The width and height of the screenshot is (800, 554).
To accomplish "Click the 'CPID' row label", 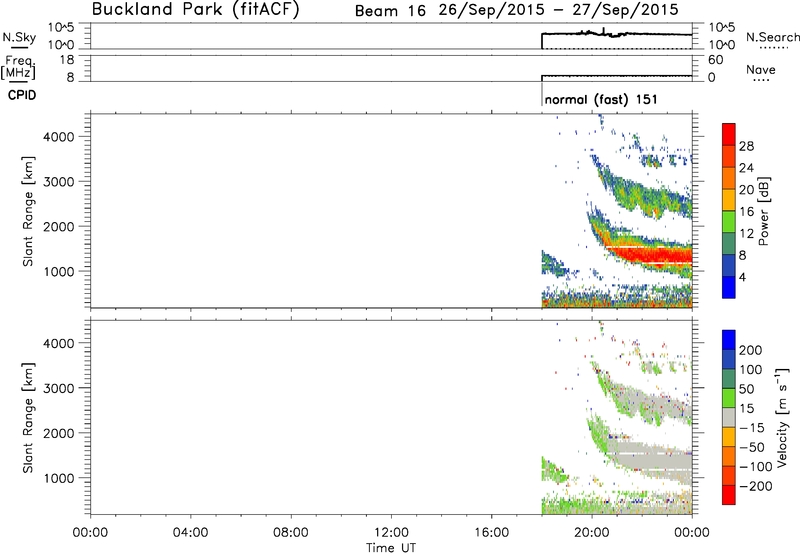I will click(22, 95).
